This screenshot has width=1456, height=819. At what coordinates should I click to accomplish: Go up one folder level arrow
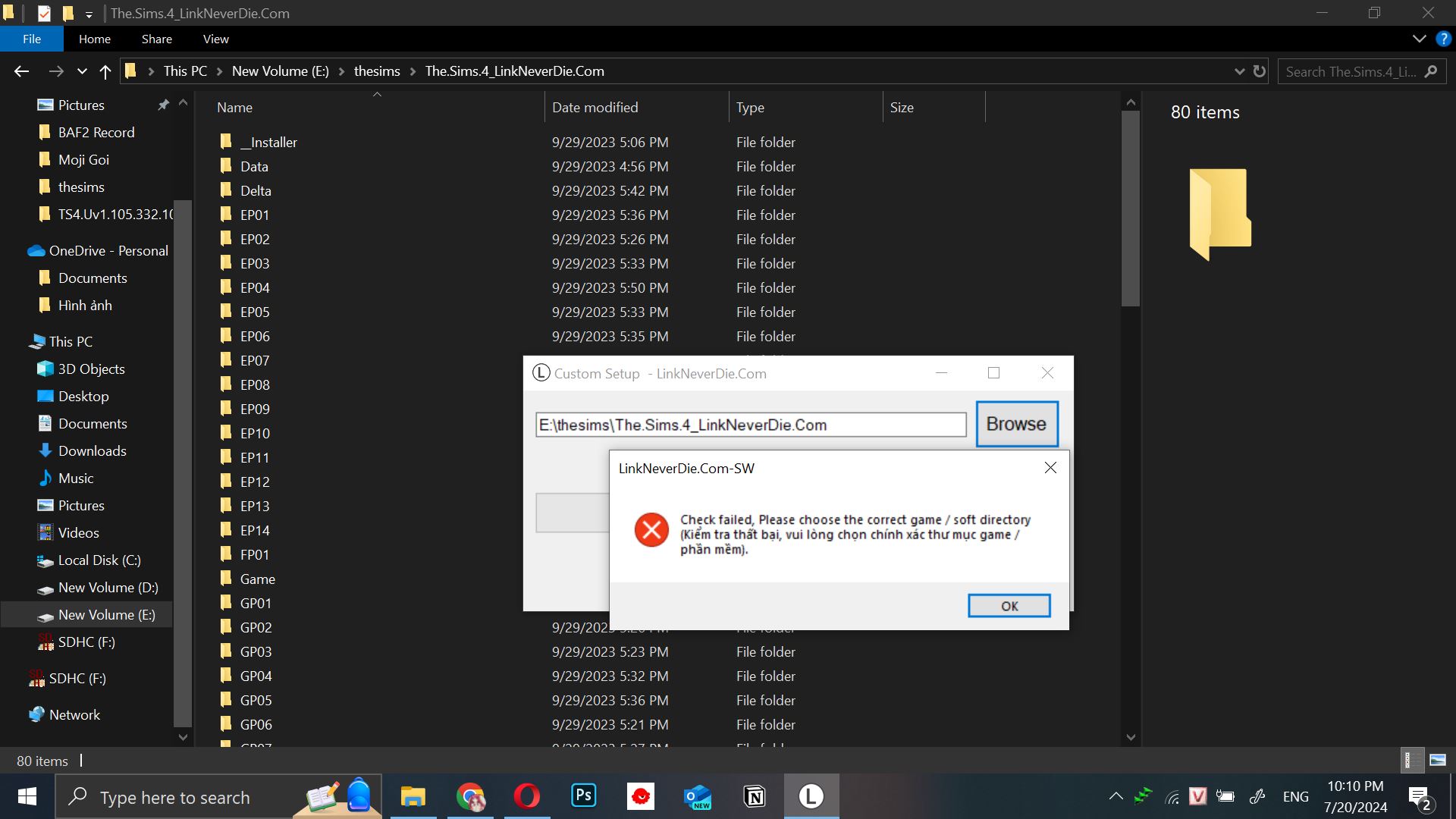(x=105, y=71)
